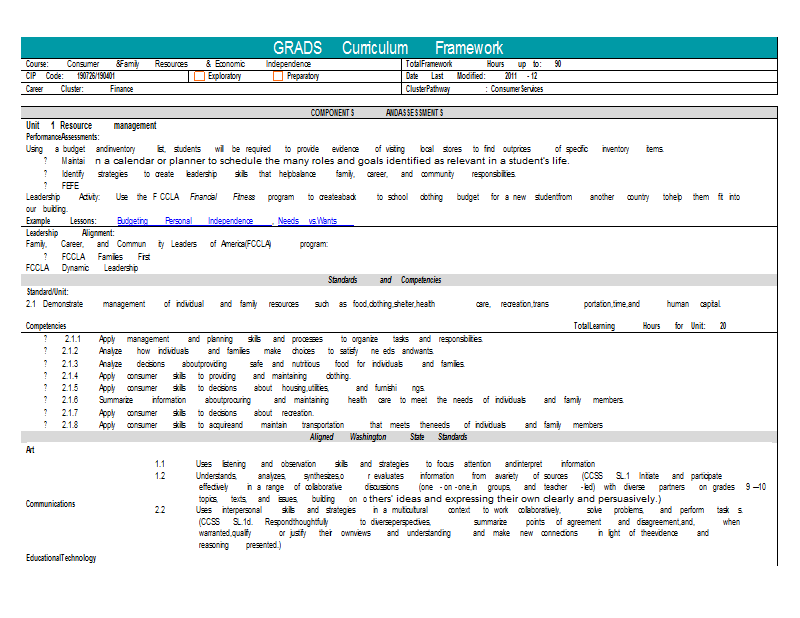Select Communications standard number 2.2
This screenshot has width=800, height=618.
click(160, 510)
